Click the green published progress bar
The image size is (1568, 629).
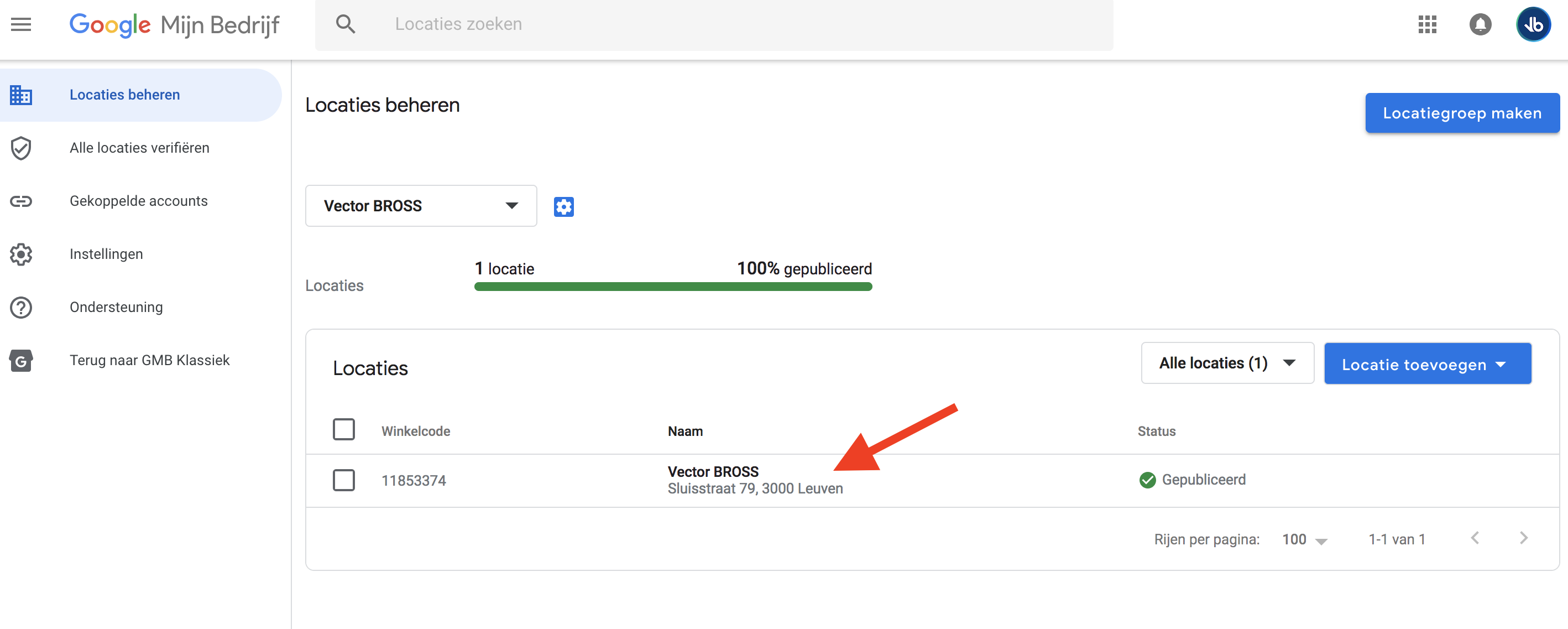point(673,286)
